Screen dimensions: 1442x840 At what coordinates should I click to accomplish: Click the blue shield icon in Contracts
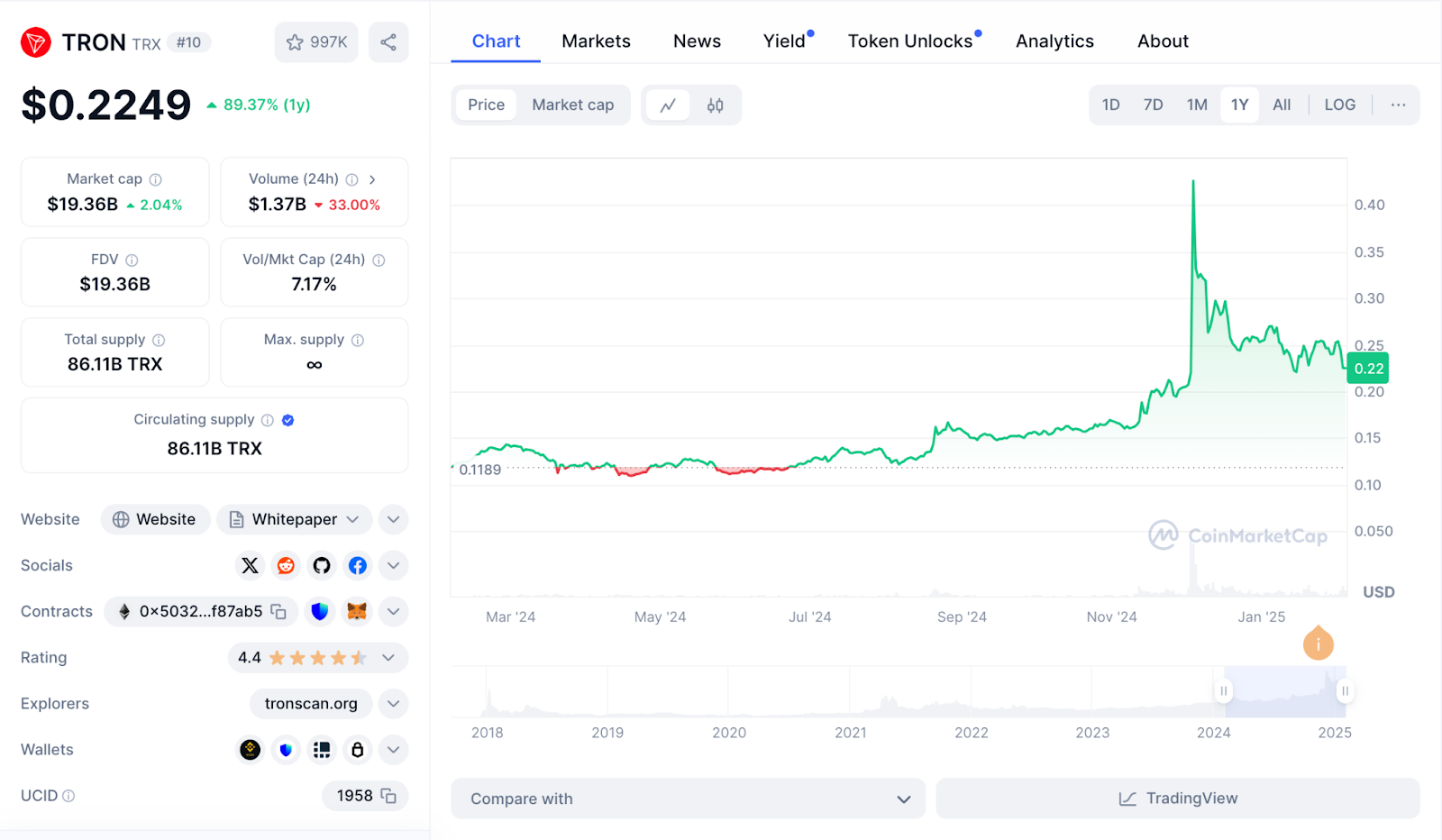coord(319,611)
